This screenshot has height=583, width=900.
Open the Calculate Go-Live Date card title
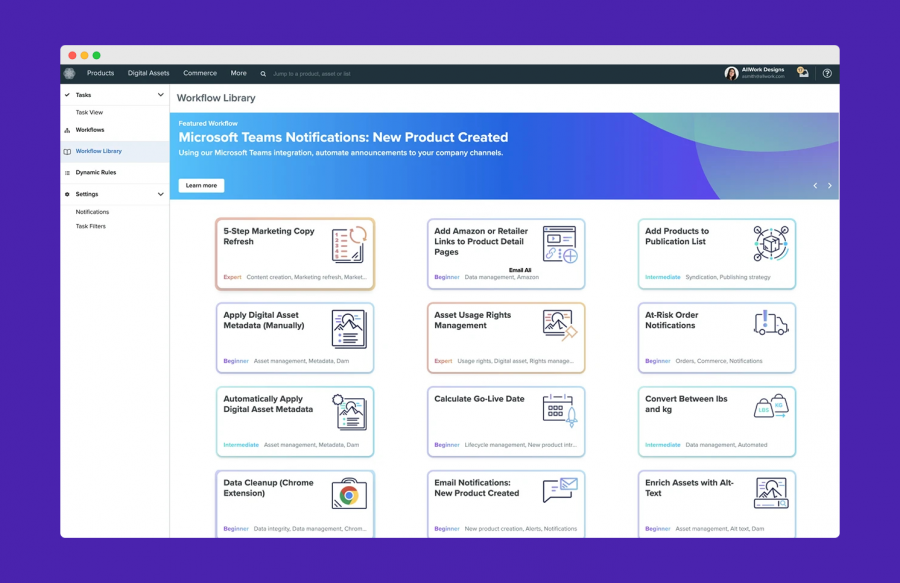(x=479, y=399)
